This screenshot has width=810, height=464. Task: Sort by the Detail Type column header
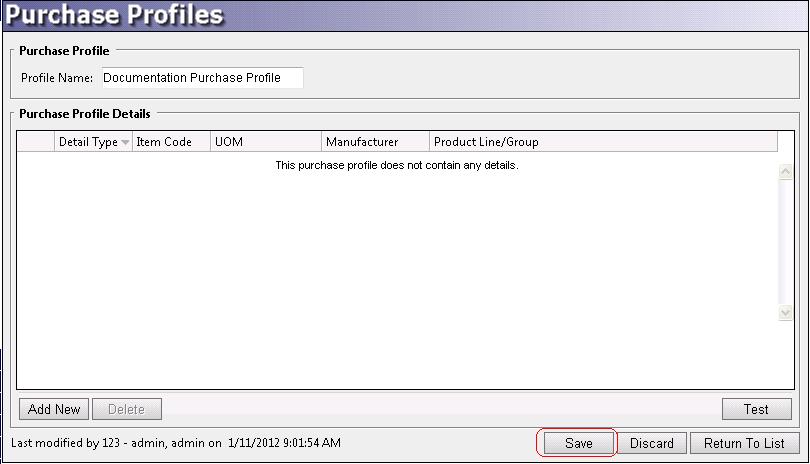click(x=88, y=142)
